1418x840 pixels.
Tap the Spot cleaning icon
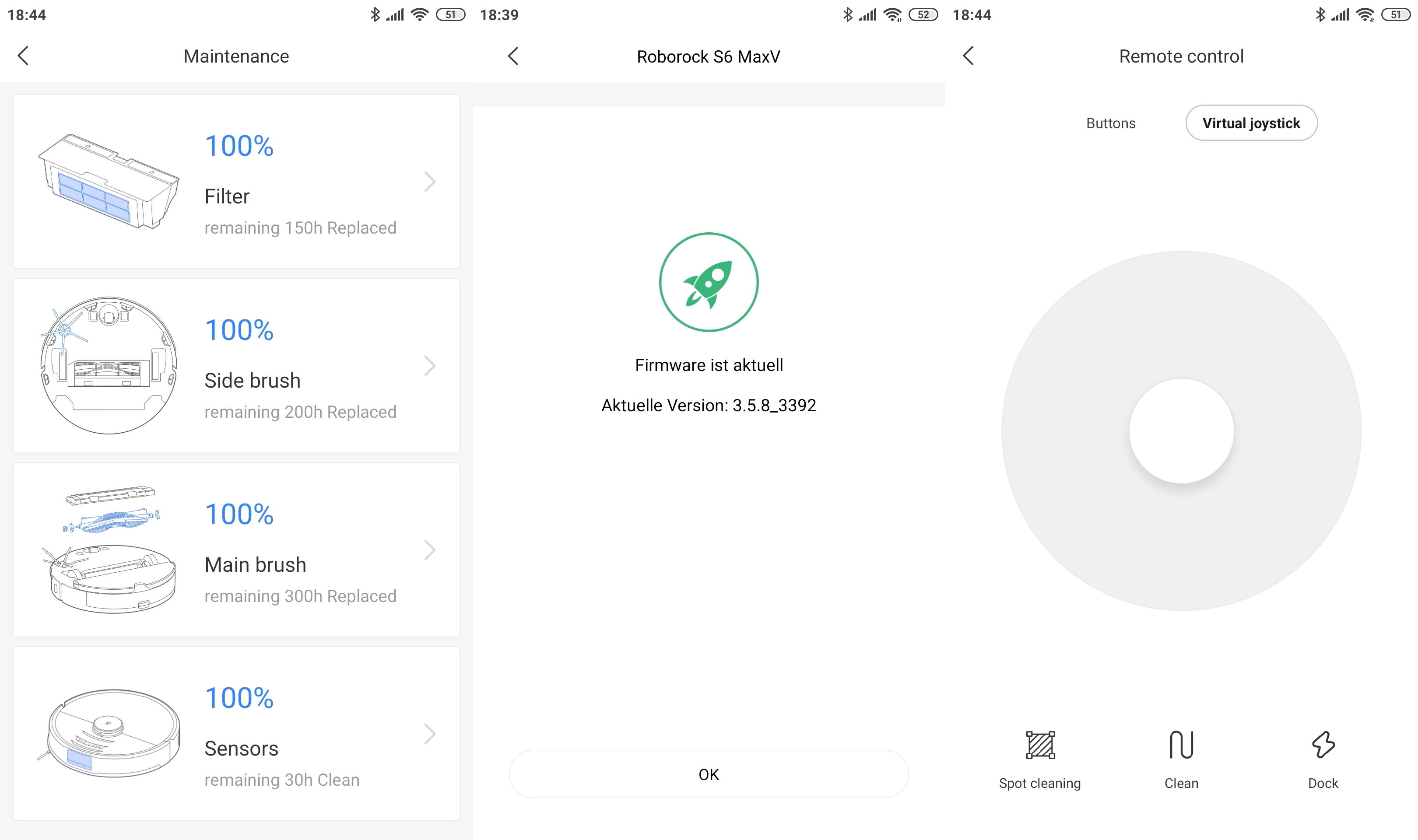click(x=1040, y=744)
